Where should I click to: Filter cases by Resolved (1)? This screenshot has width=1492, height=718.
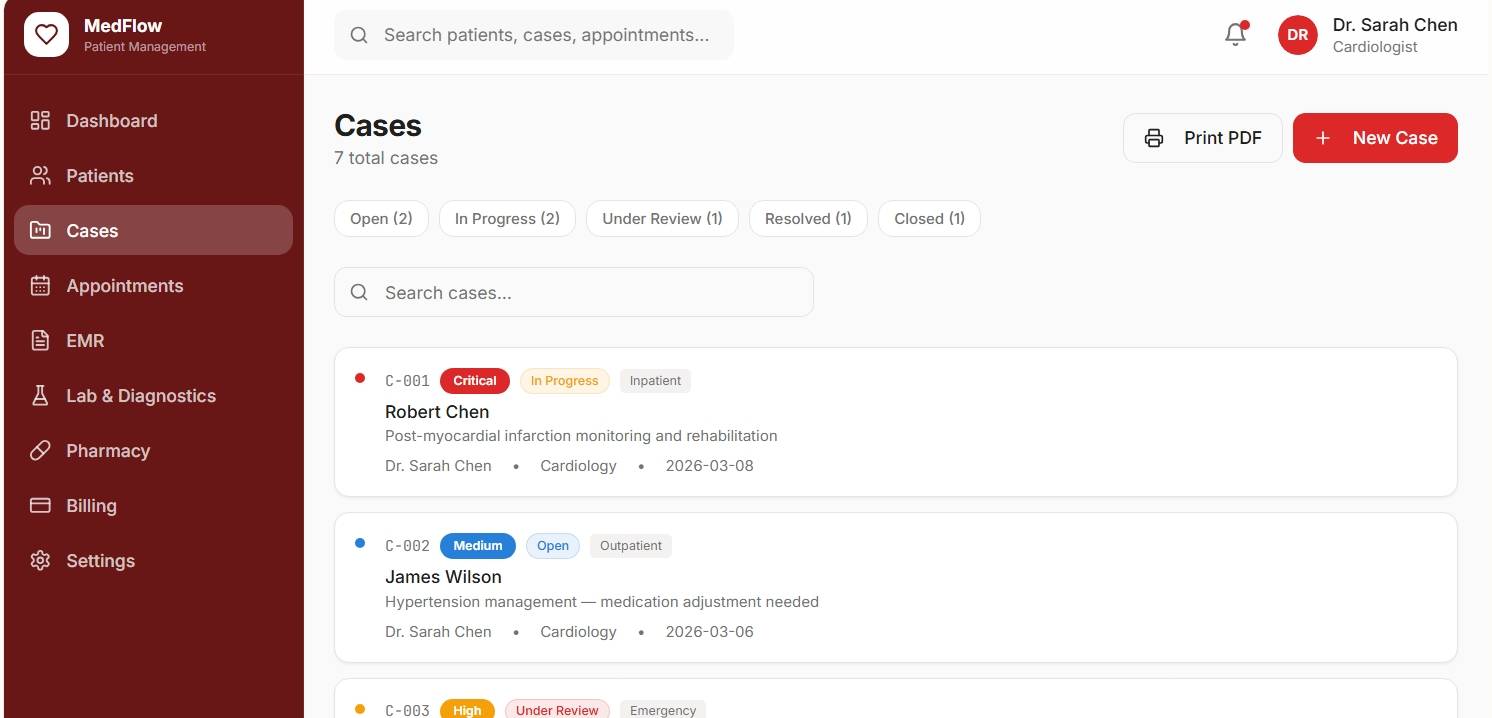pyautogui.click(x=808, y=219)
